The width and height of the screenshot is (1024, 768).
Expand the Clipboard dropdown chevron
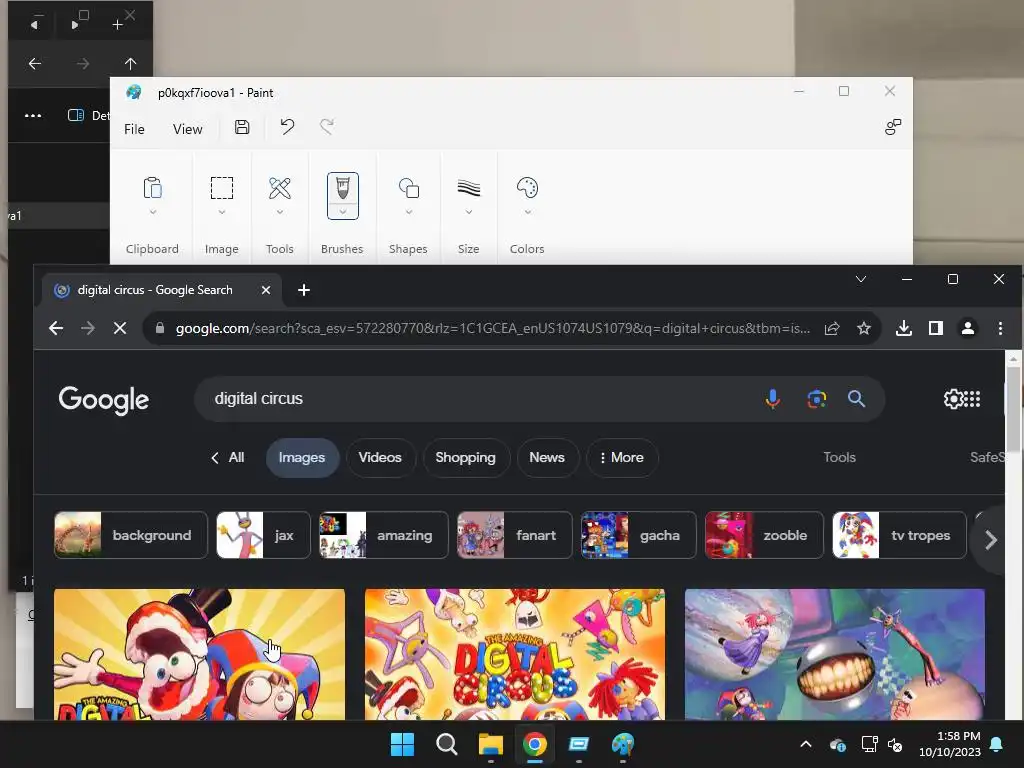tap(153, 212)
